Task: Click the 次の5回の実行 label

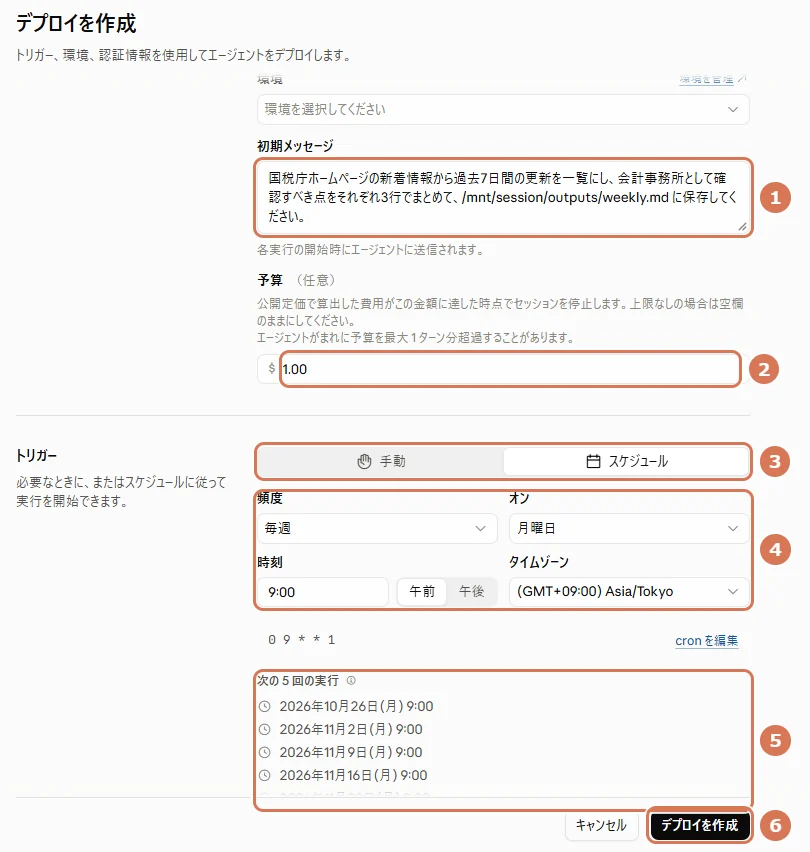Action: [x=298, y=680]
